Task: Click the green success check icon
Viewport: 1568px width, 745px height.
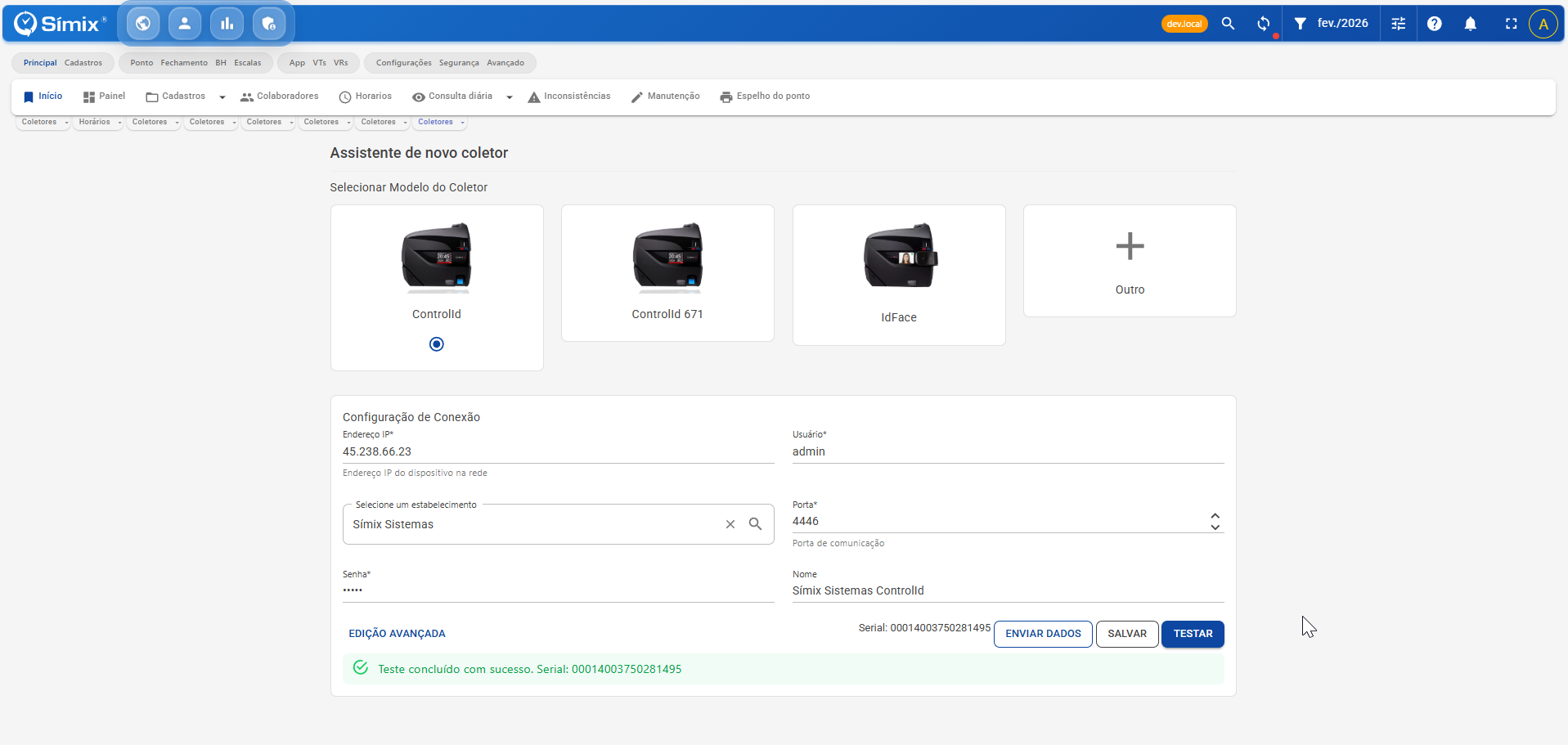Action: (x=361, y=668)
